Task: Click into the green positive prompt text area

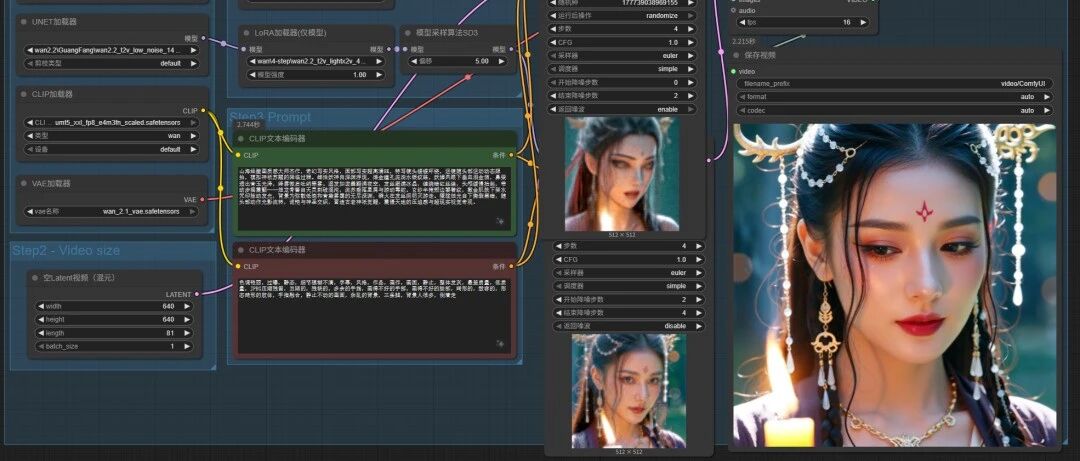Action: click(374, 198)
